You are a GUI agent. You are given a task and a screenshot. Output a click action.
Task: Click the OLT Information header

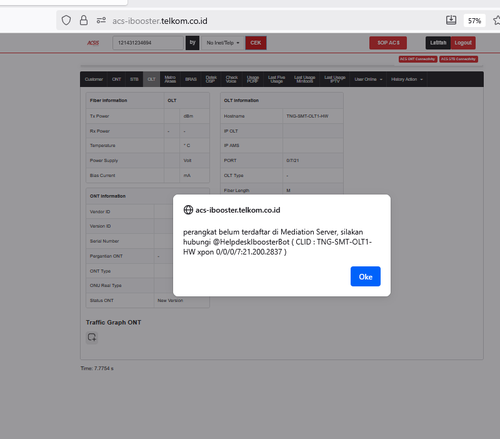click(241, 100)
